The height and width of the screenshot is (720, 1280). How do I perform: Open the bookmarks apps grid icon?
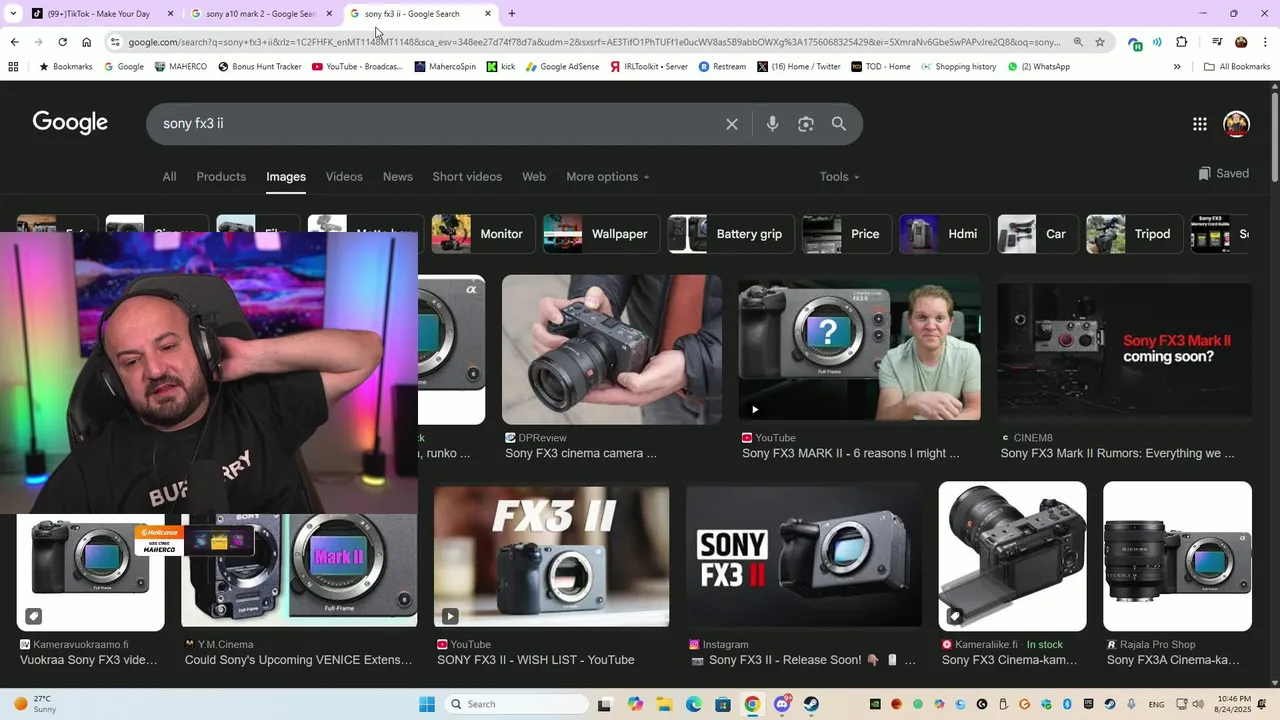pyautogui.click(x=13, y=67)
